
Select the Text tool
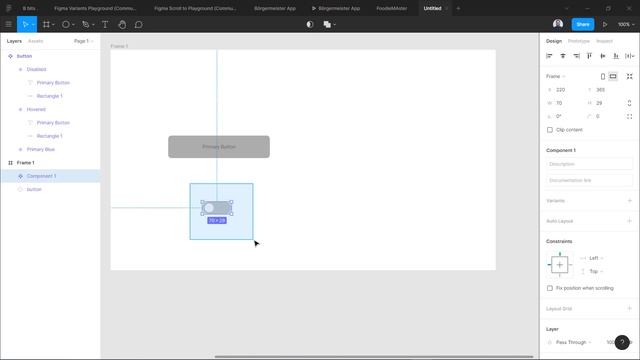(x=105, y=24)
